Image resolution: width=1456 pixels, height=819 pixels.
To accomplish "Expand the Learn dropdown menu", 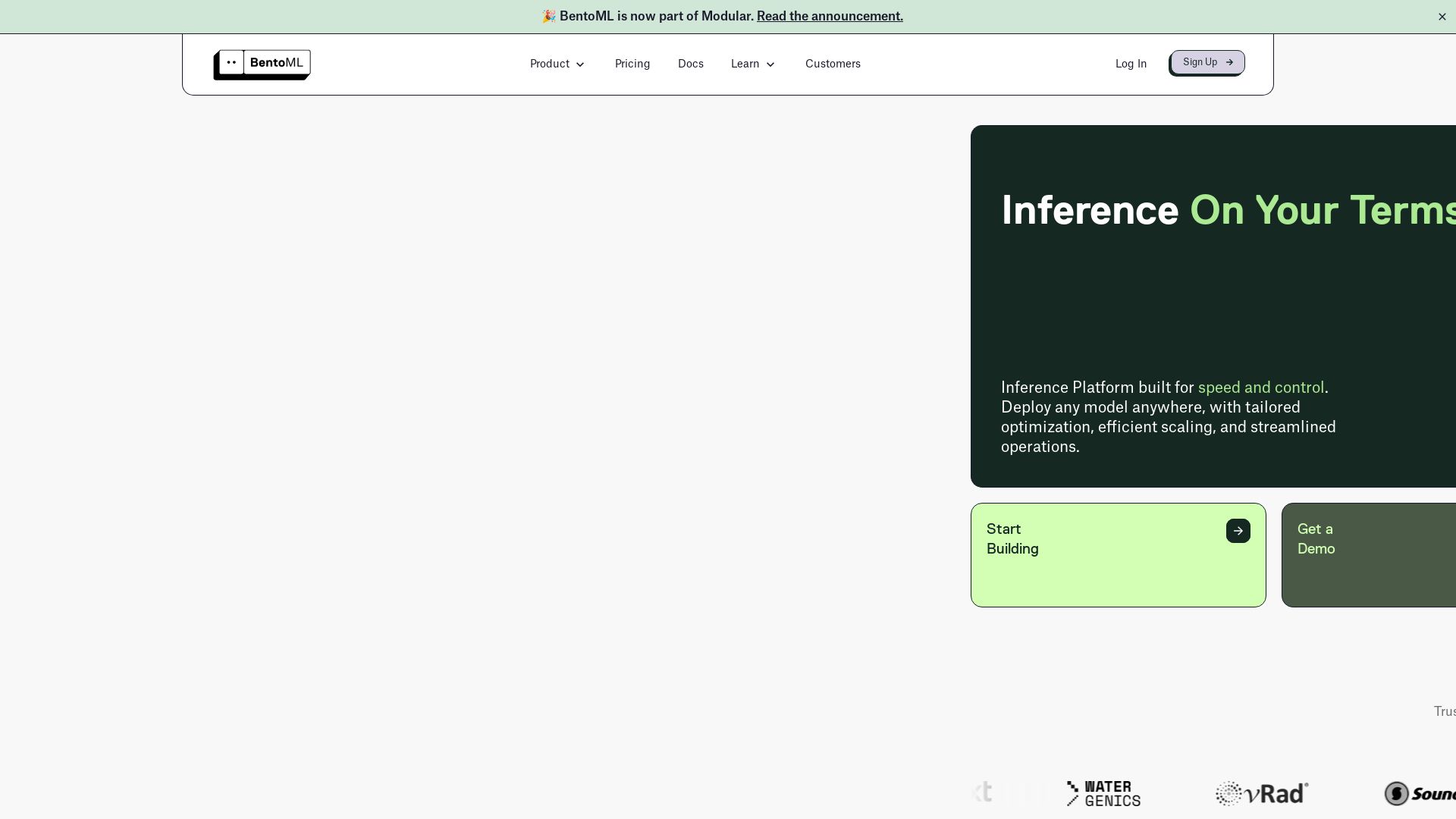I will point(753,64).
